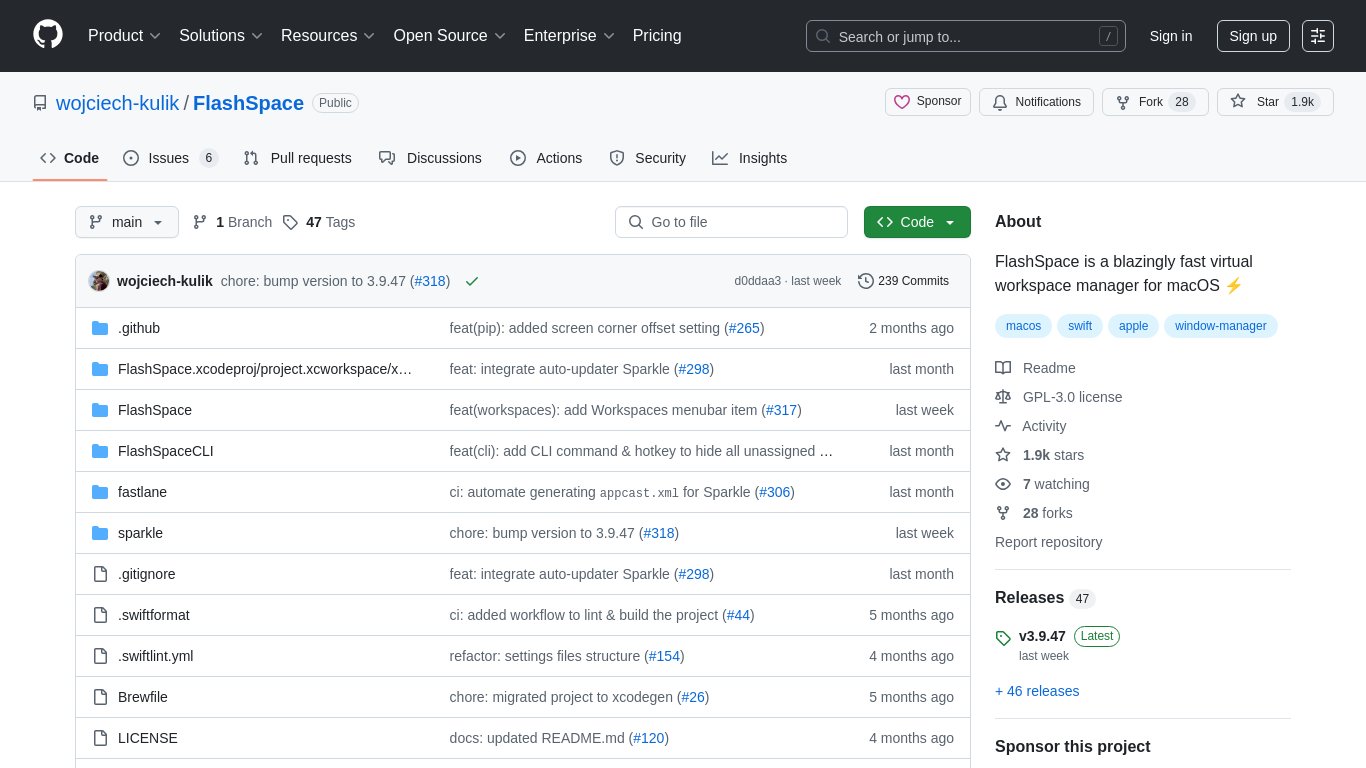The image size is (1366, 768).
Task: Click the Sponsor heart button
Action: (927, 102)
